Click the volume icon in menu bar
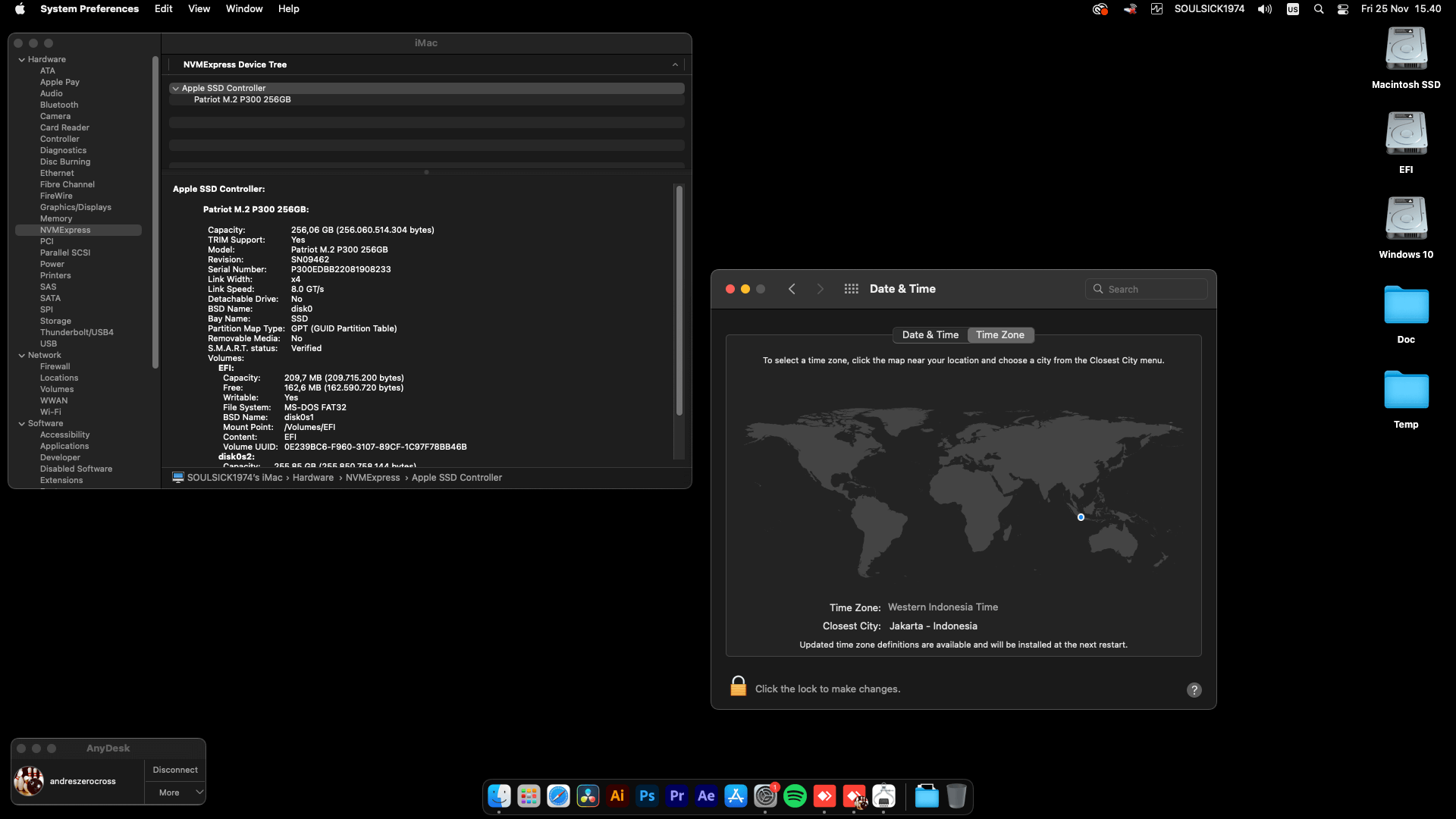Screen dimensions: 1456x819 1265,9
